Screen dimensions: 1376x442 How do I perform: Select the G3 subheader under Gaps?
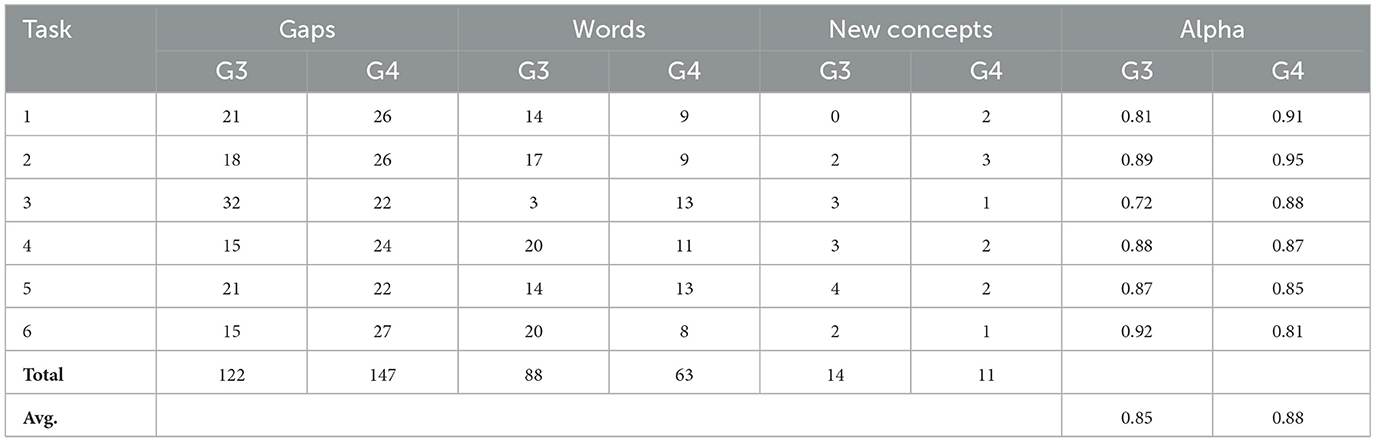(231, 72)
